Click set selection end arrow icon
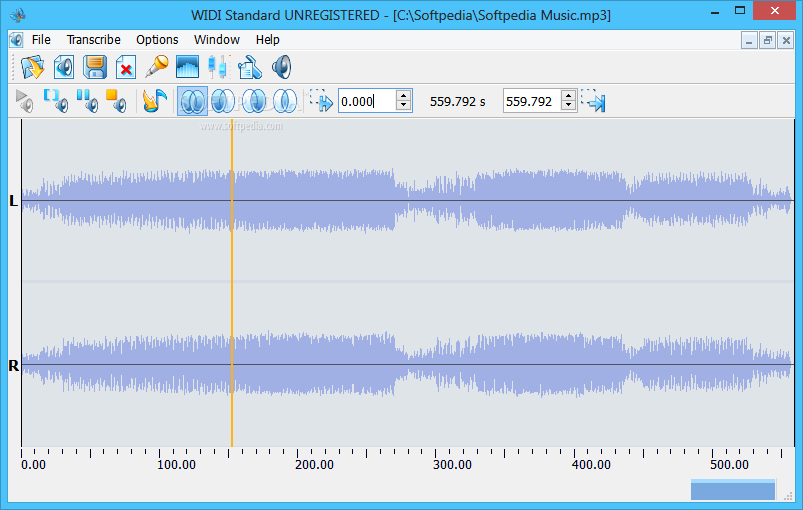The width and height of the screenshot is (803, 510). pyautogui.click(x=594, y=101)
